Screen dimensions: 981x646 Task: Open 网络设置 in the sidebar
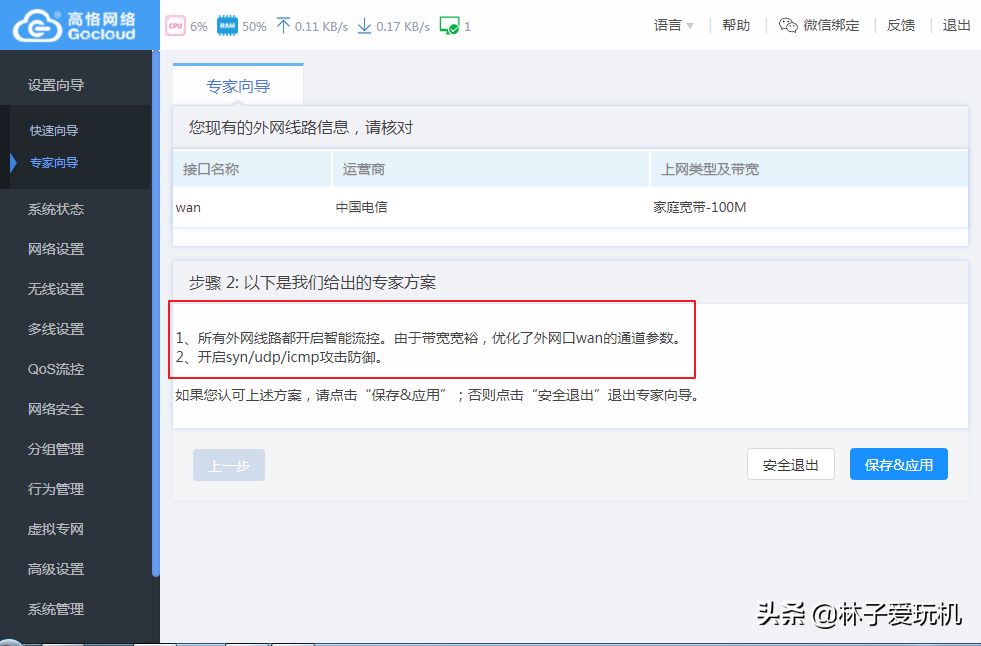[56, 249]
